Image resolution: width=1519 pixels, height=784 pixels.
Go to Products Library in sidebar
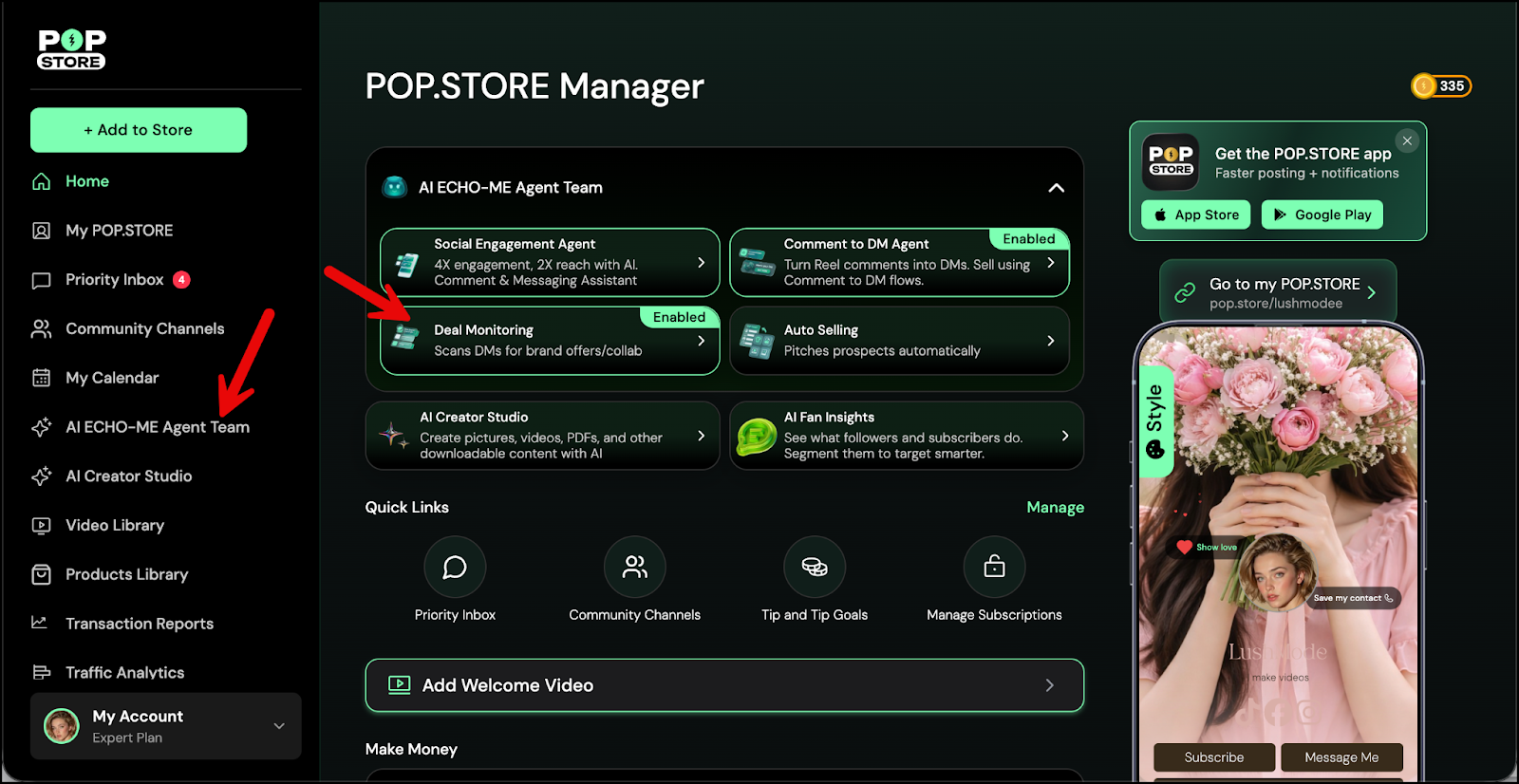(126, 574)
